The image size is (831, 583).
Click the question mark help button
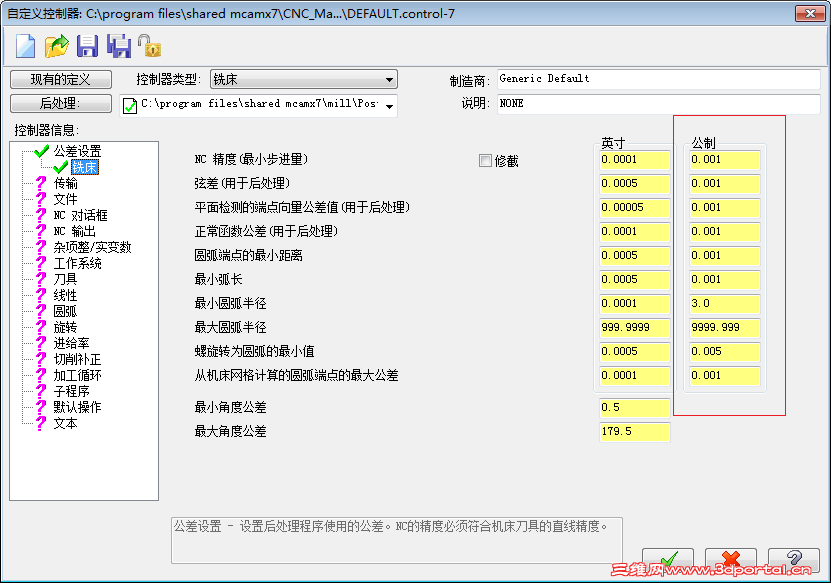(x=793, y=561)
